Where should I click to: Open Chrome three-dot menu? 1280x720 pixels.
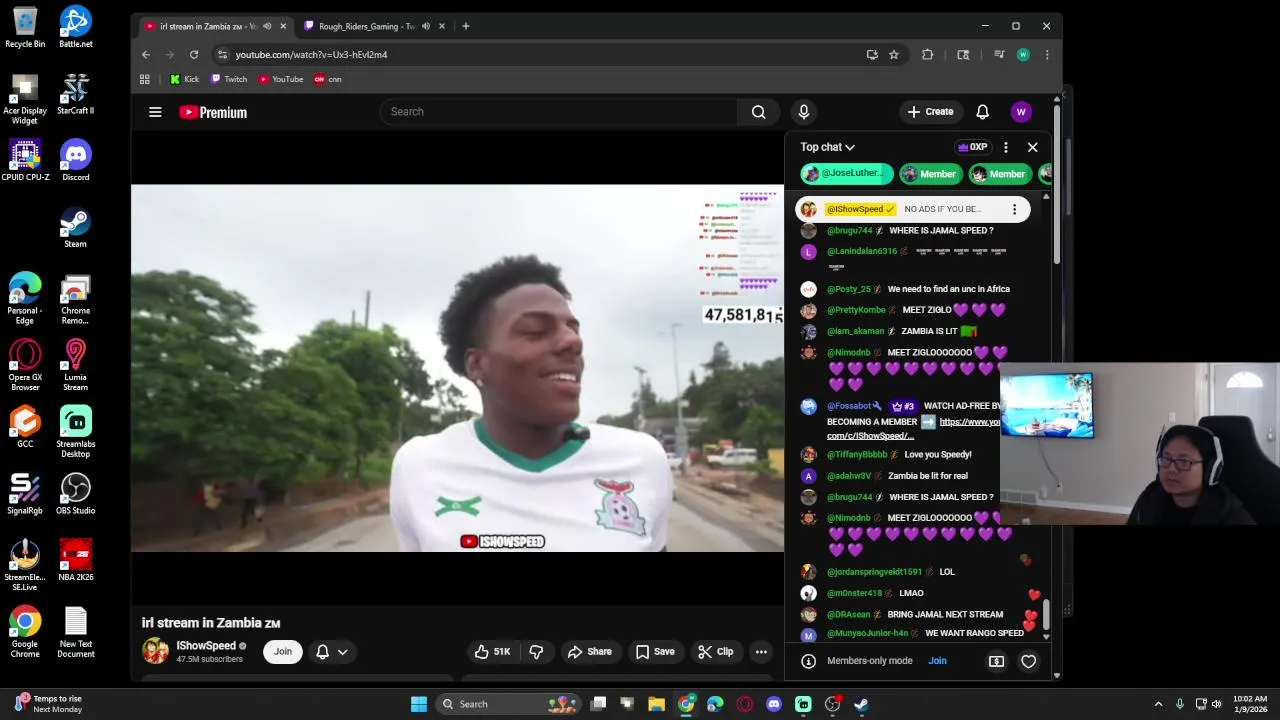point(1047,55)
